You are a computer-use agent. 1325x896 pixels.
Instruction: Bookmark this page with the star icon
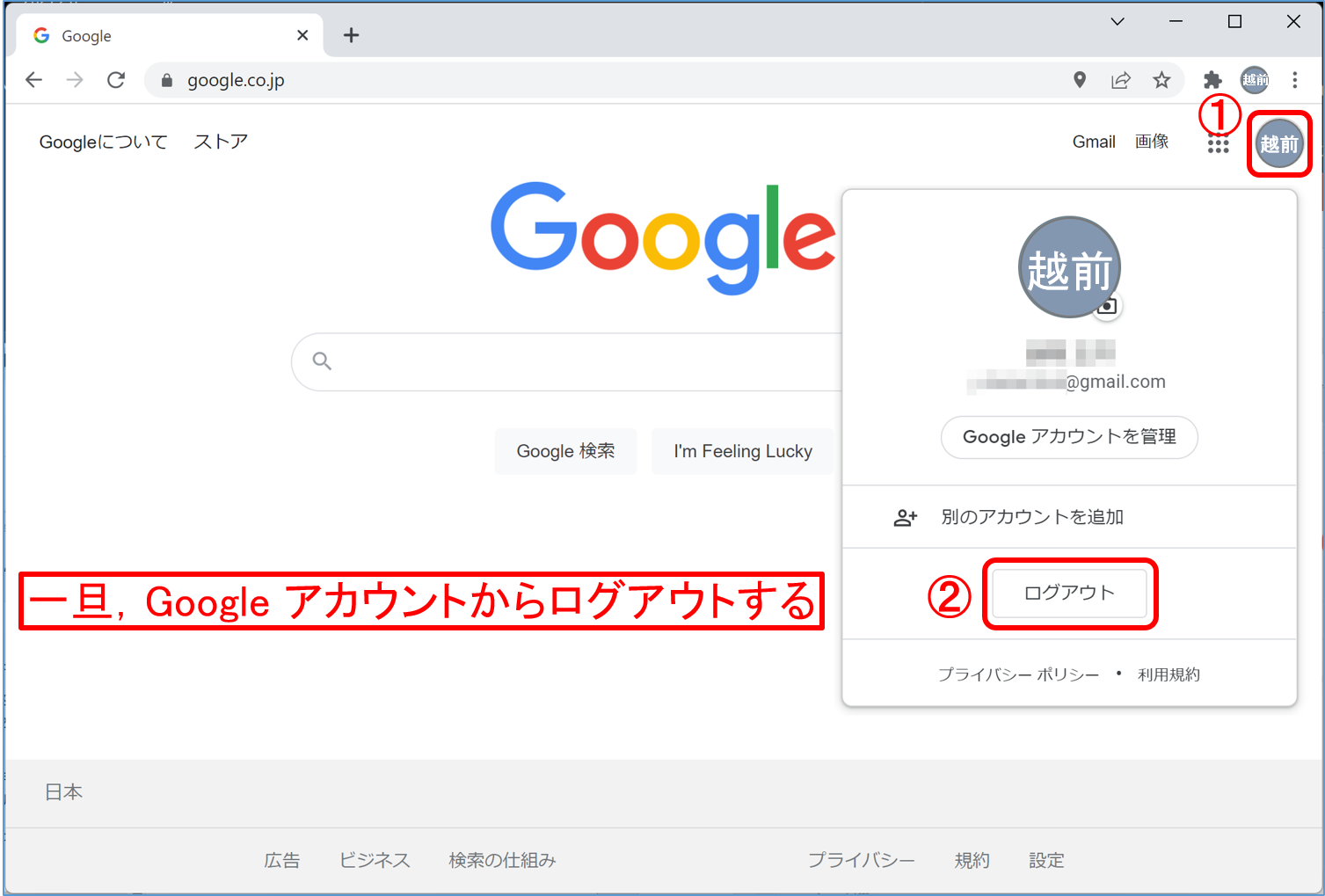click(1162, 80)
